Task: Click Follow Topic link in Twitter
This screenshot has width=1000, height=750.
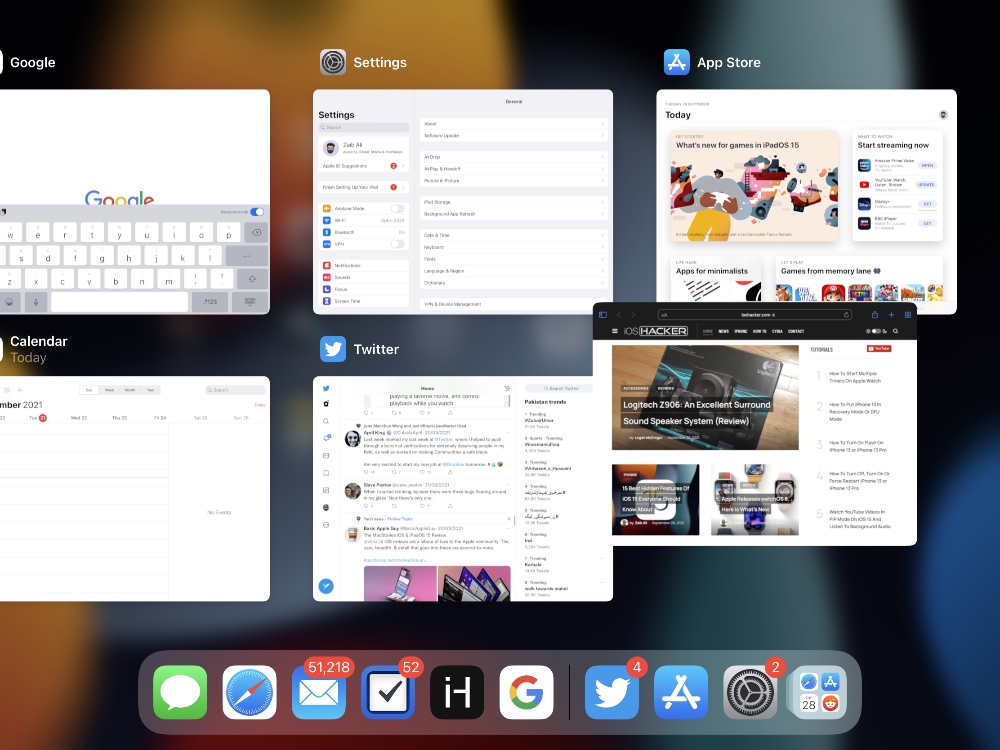Action: 400,519
